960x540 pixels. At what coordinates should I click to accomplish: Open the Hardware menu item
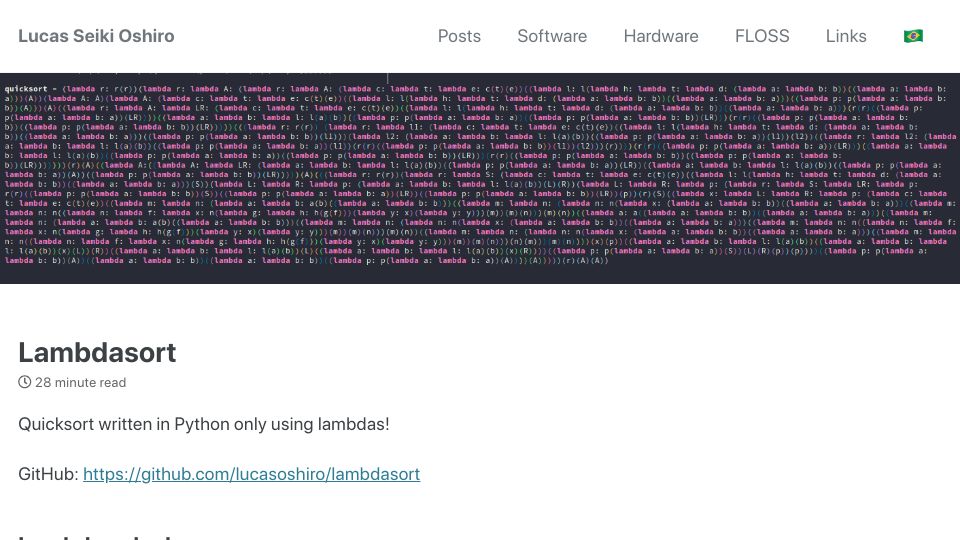661,36
